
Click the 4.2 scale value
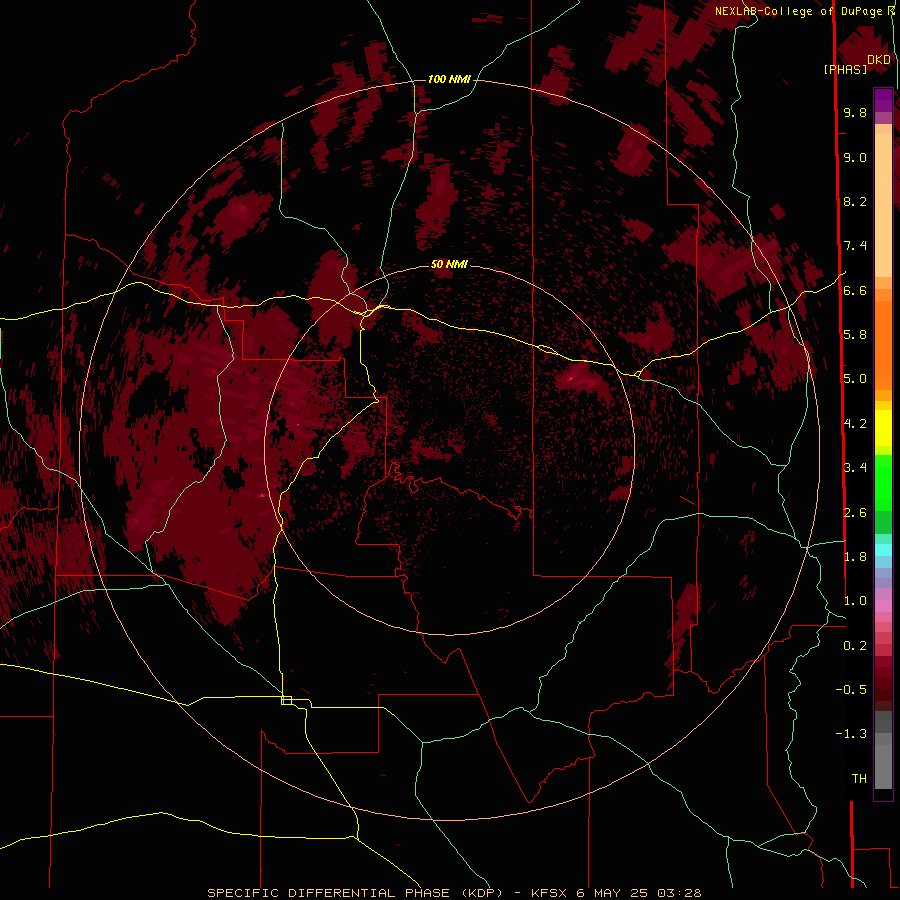click(855, 424)
